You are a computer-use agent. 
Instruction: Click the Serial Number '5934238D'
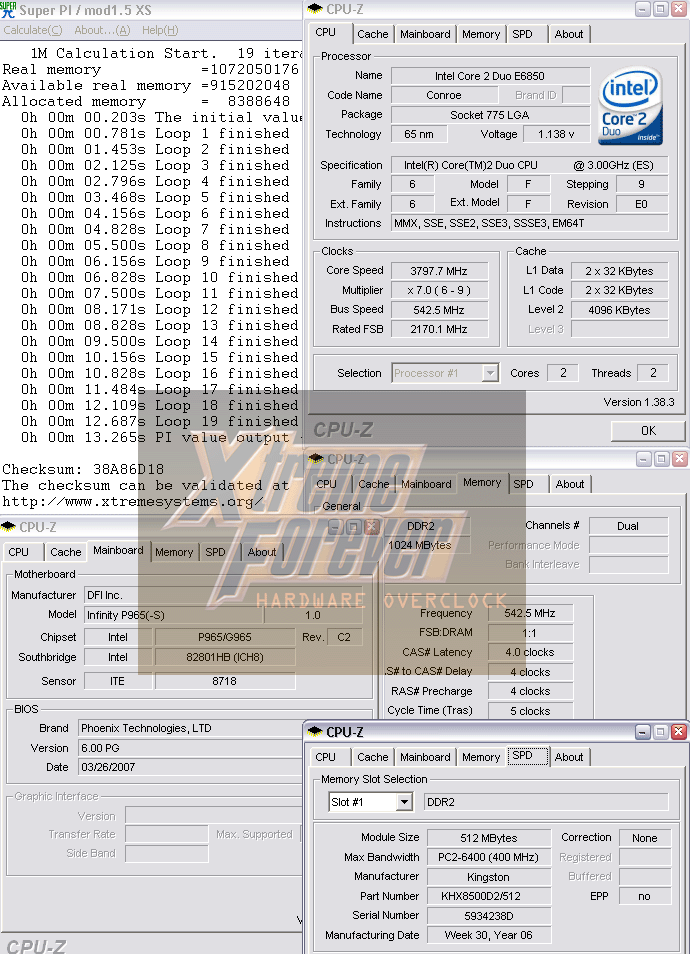click(x=489, y=916)
